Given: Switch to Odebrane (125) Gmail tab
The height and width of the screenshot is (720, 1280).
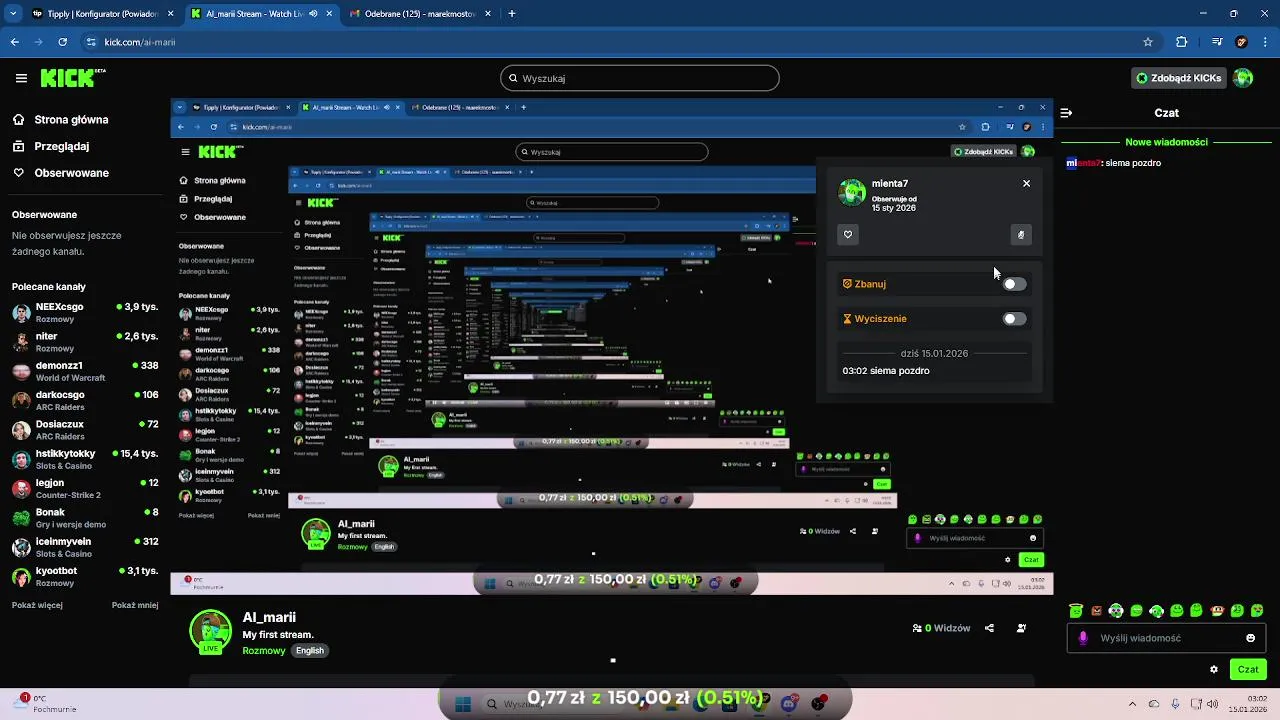Looking at the screenshot, I should 418,14.
